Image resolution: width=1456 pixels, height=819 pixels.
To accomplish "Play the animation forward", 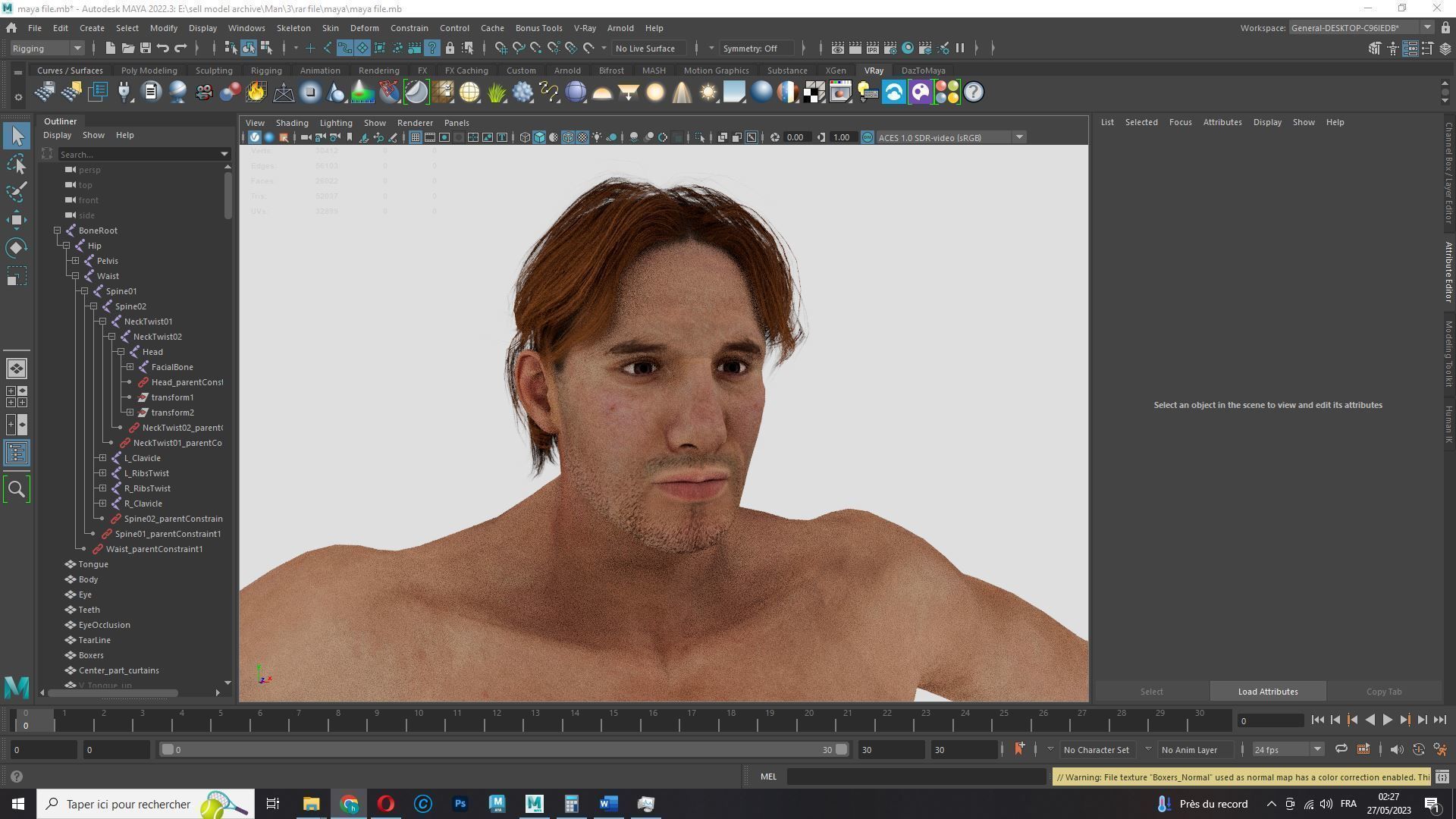I will tap(1387, 720).
